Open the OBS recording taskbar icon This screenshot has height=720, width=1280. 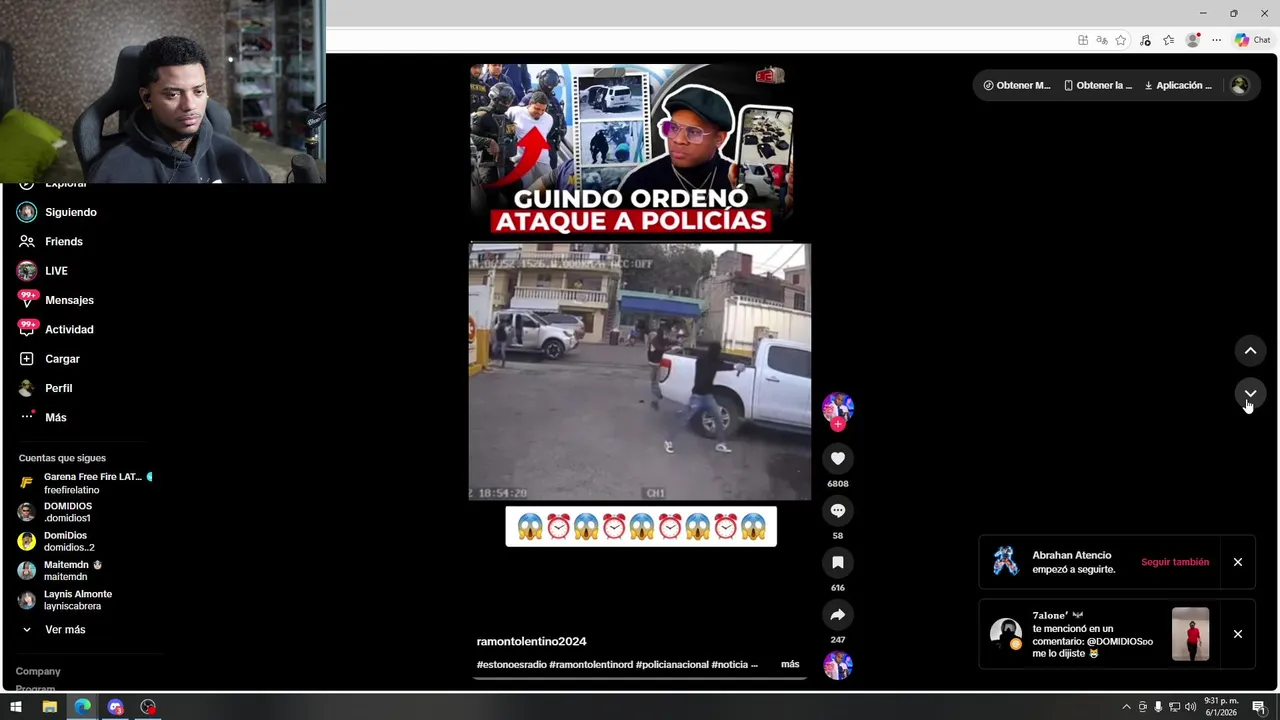coord(148,707)
